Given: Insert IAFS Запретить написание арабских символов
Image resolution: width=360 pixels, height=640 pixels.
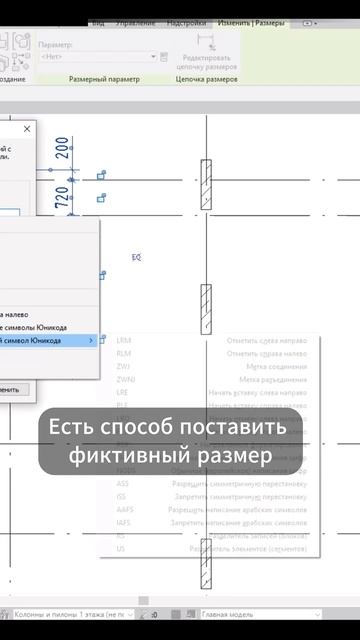Looking at the screenshot, I should [x=211, y=523].
